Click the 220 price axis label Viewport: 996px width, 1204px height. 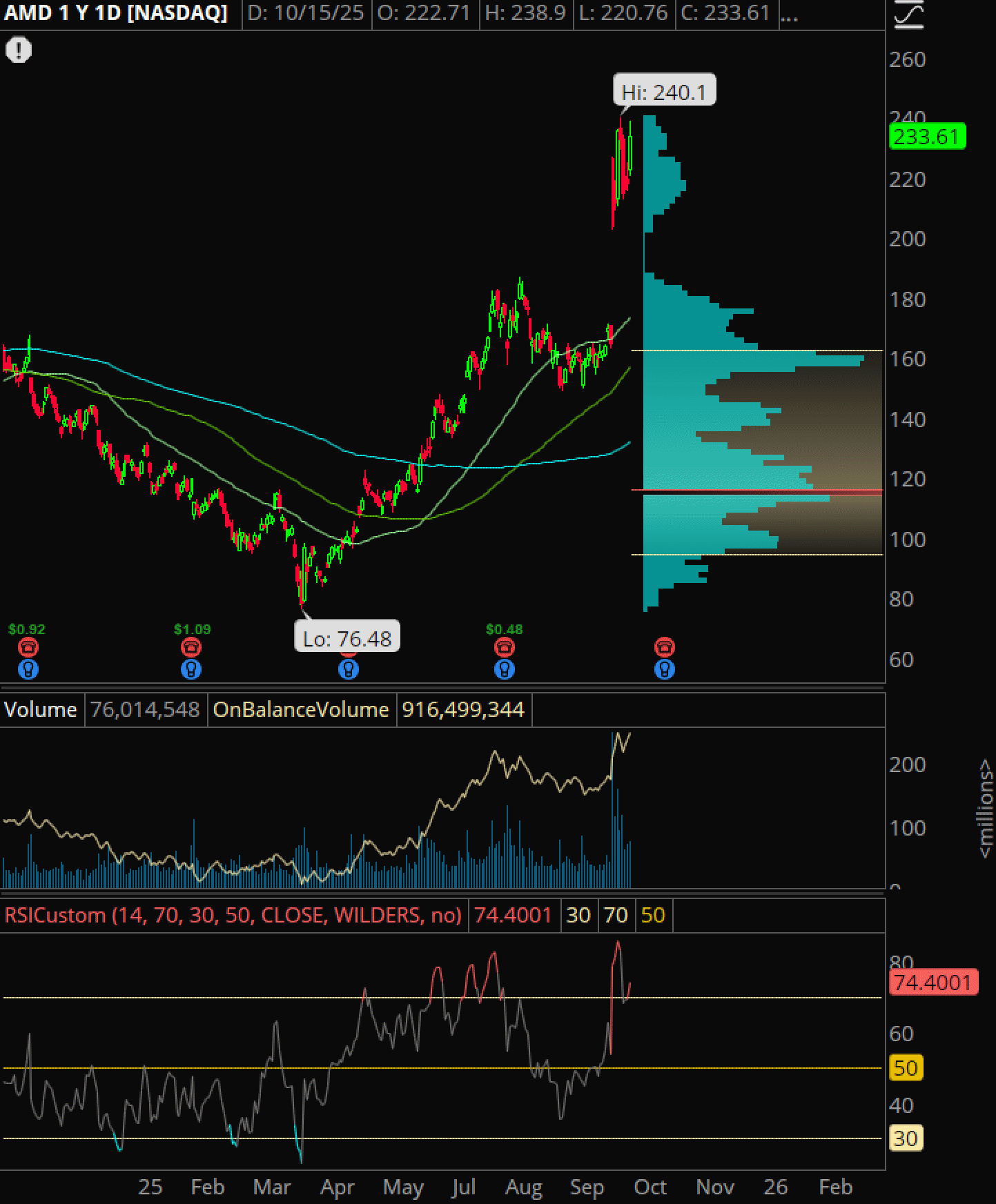[908, 180]
